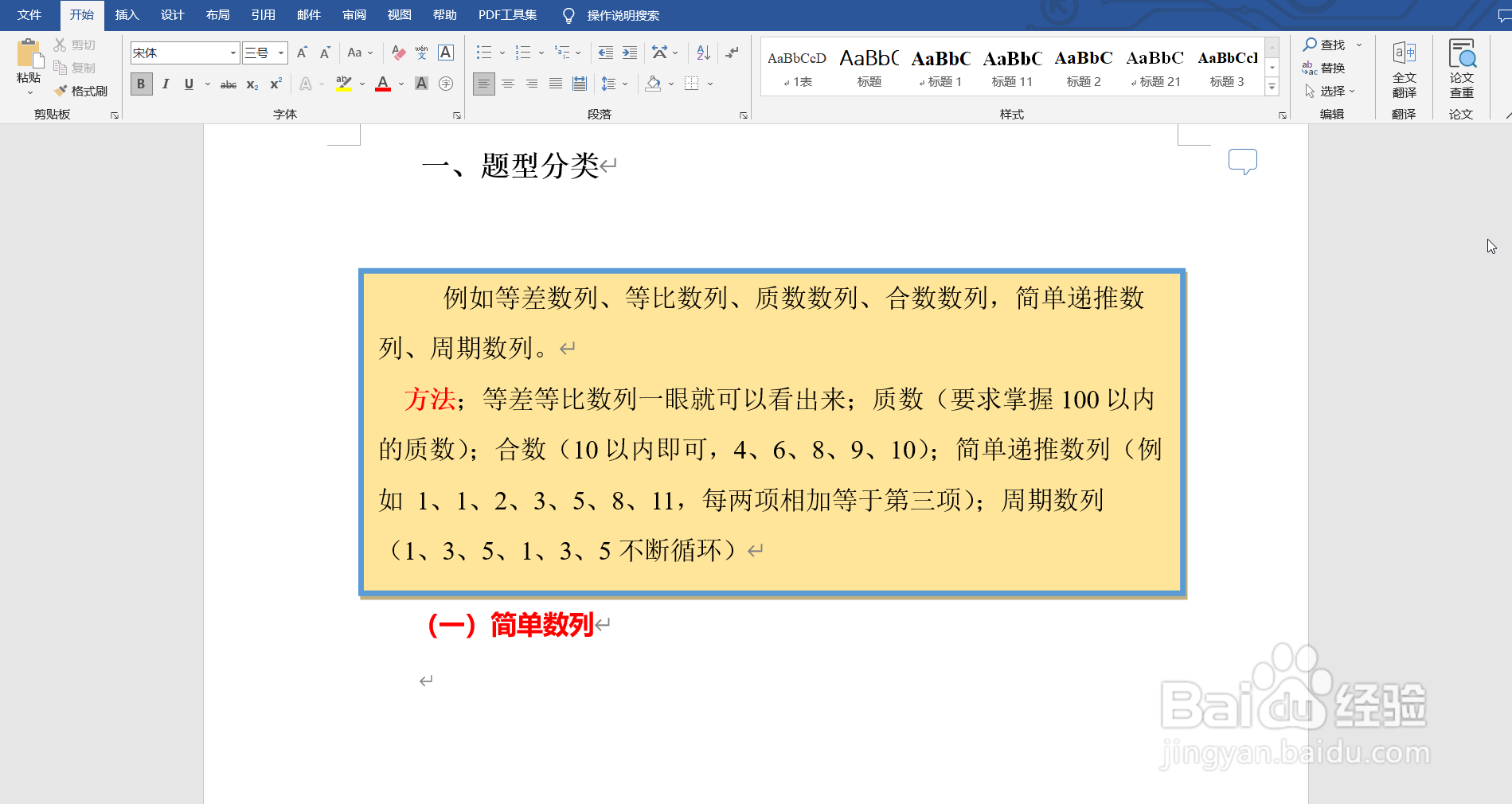Apply yellow text highlight color
The width and height of the screenshot is (1512, 804).
[x=344, y=84]
